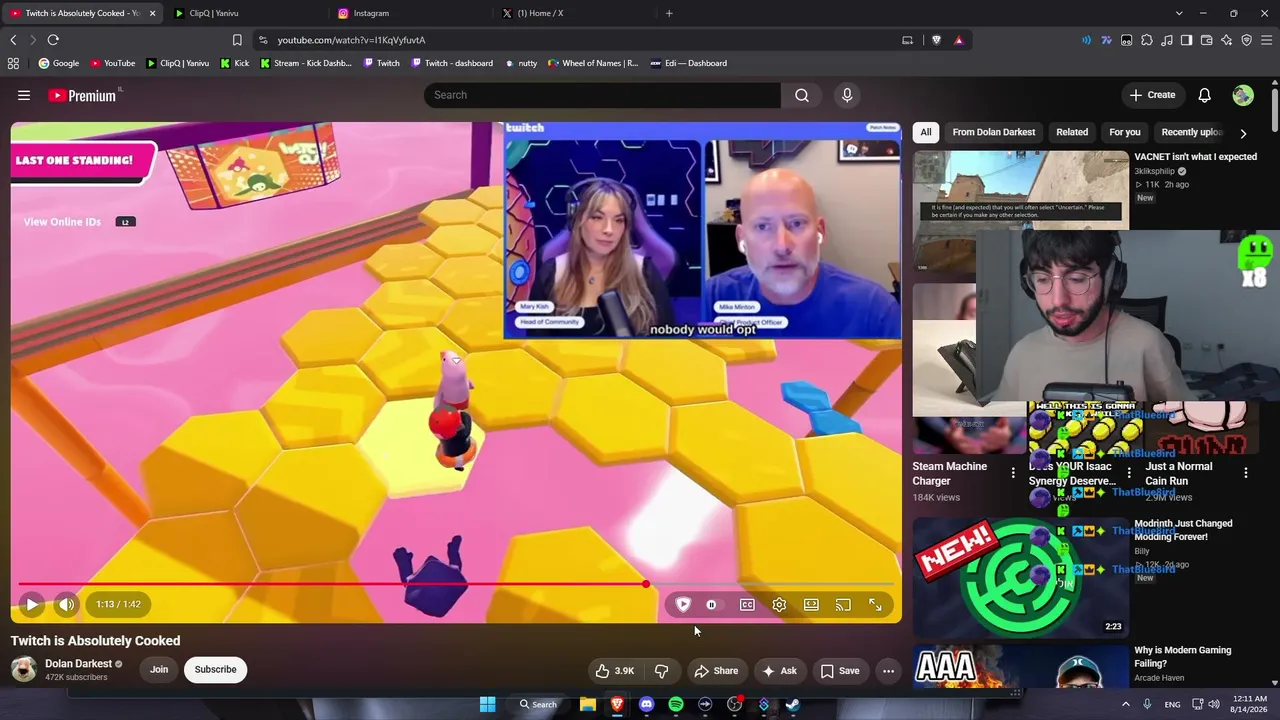1280x720 pixels.
Task: Open the Dolan Darkest channel name link
Action: pos(78,664)
